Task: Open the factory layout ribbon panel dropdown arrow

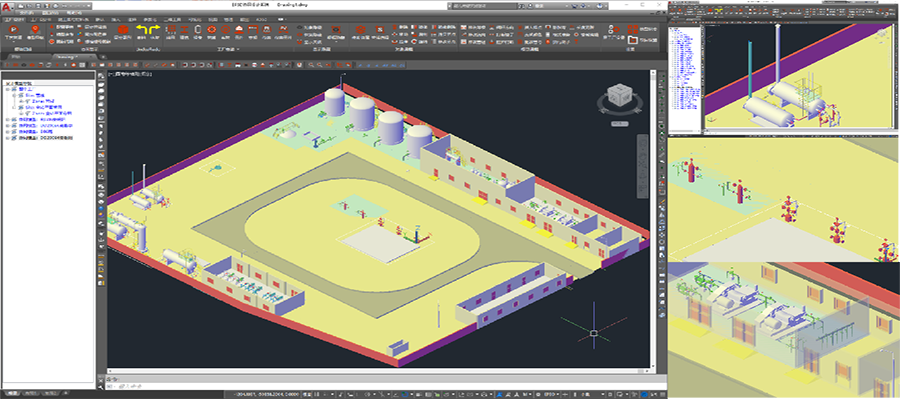Action: [238, 49]
